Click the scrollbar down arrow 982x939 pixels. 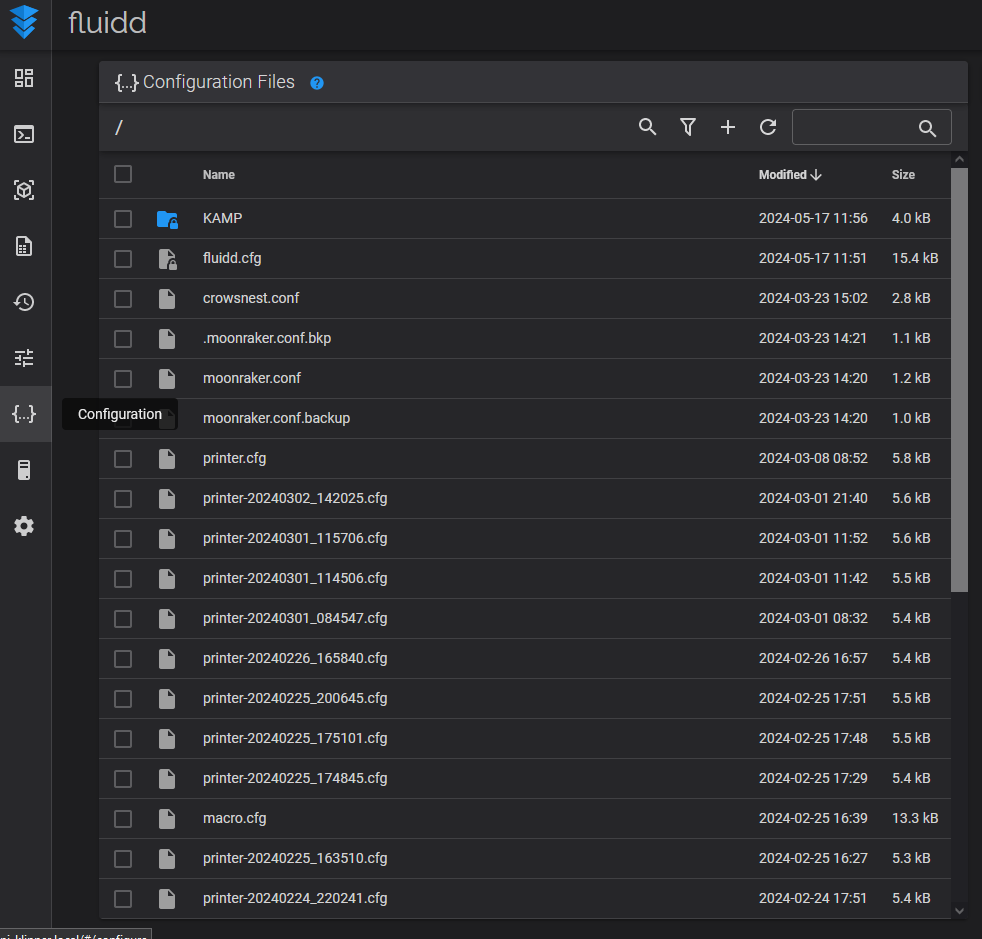(x=959, y=911)
